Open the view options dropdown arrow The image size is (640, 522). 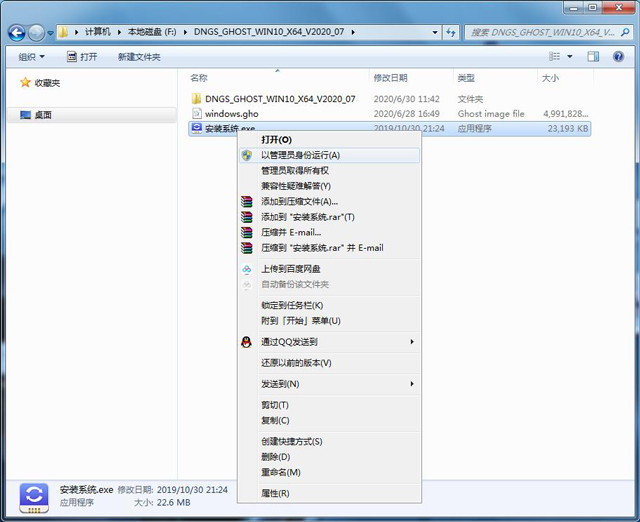pos(570,56)
